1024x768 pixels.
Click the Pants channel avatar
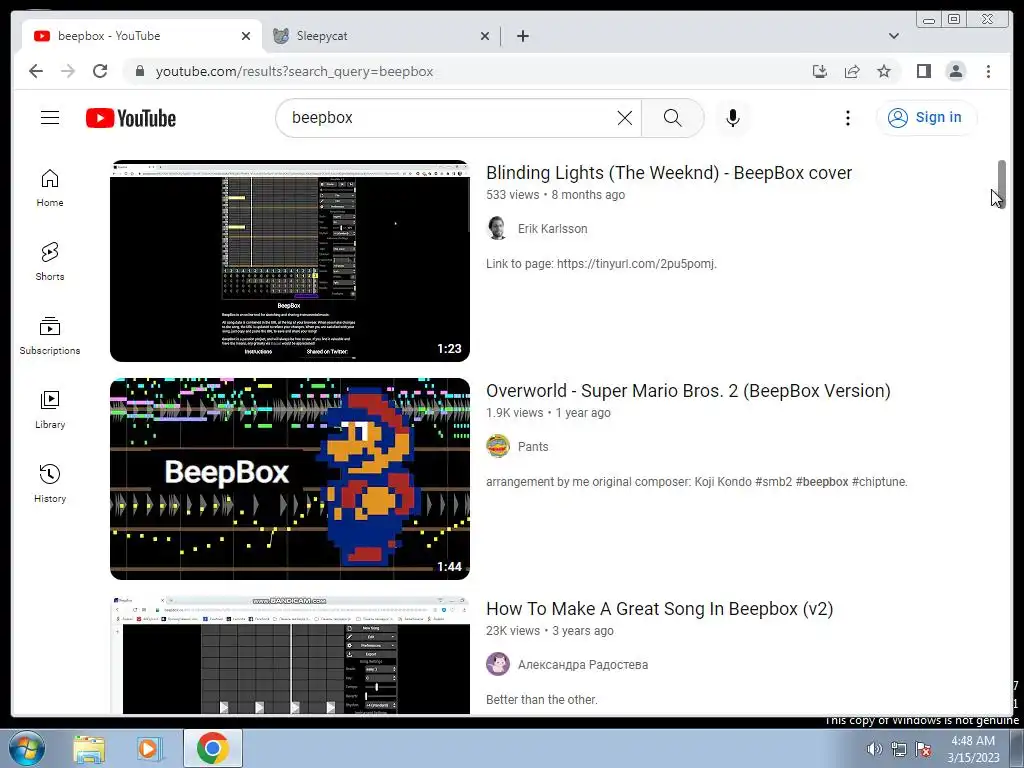498,447
